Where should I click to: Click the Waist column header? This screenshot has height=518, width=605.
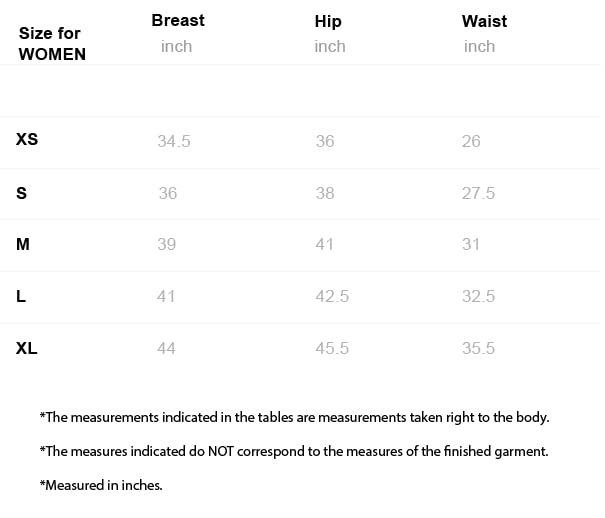484,21
